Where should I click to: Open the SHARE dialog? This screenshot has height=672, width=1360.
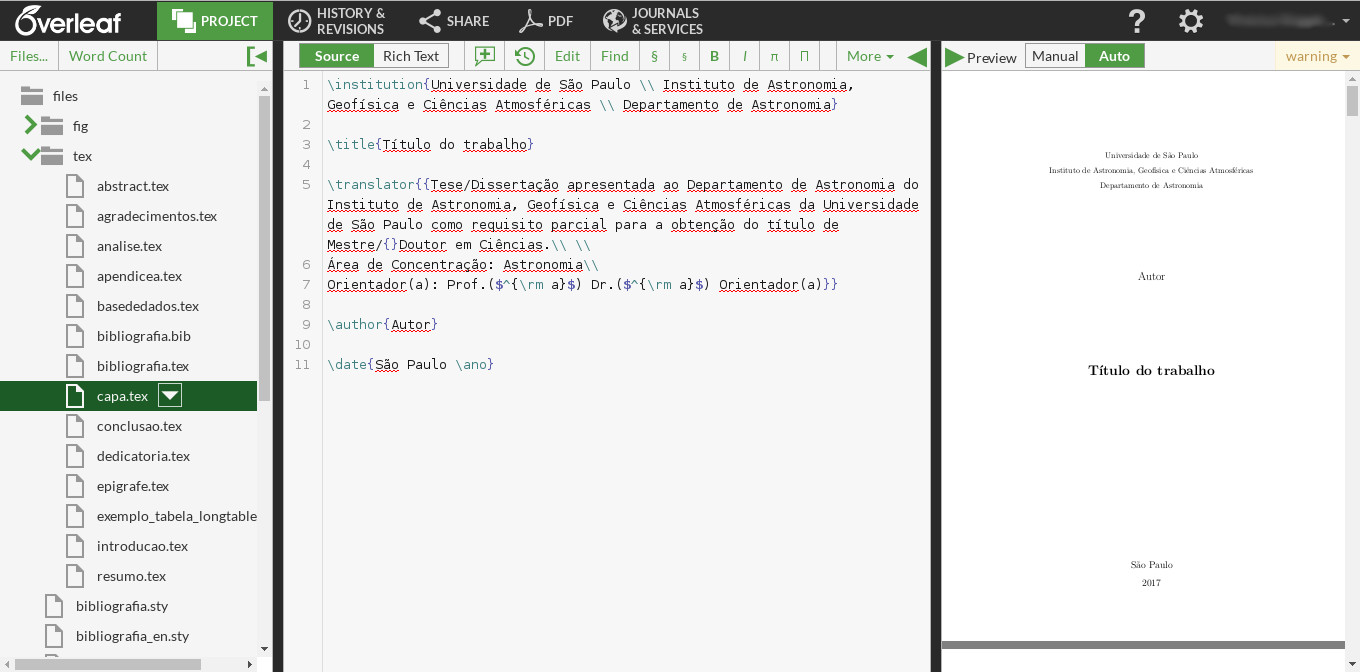pos(455,20)
